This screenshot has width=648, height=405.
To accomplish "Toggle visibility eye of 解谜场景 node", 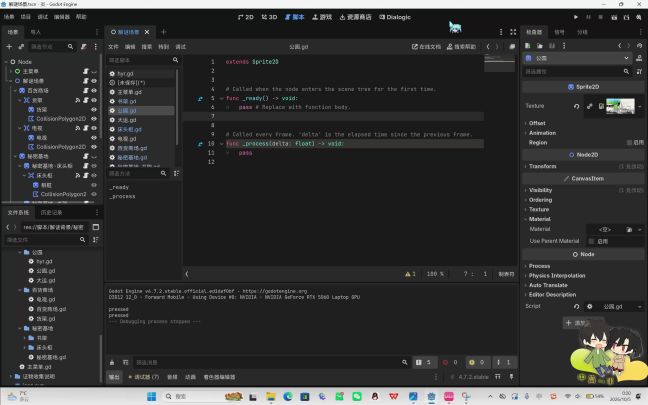I will [x=94, y=81].
